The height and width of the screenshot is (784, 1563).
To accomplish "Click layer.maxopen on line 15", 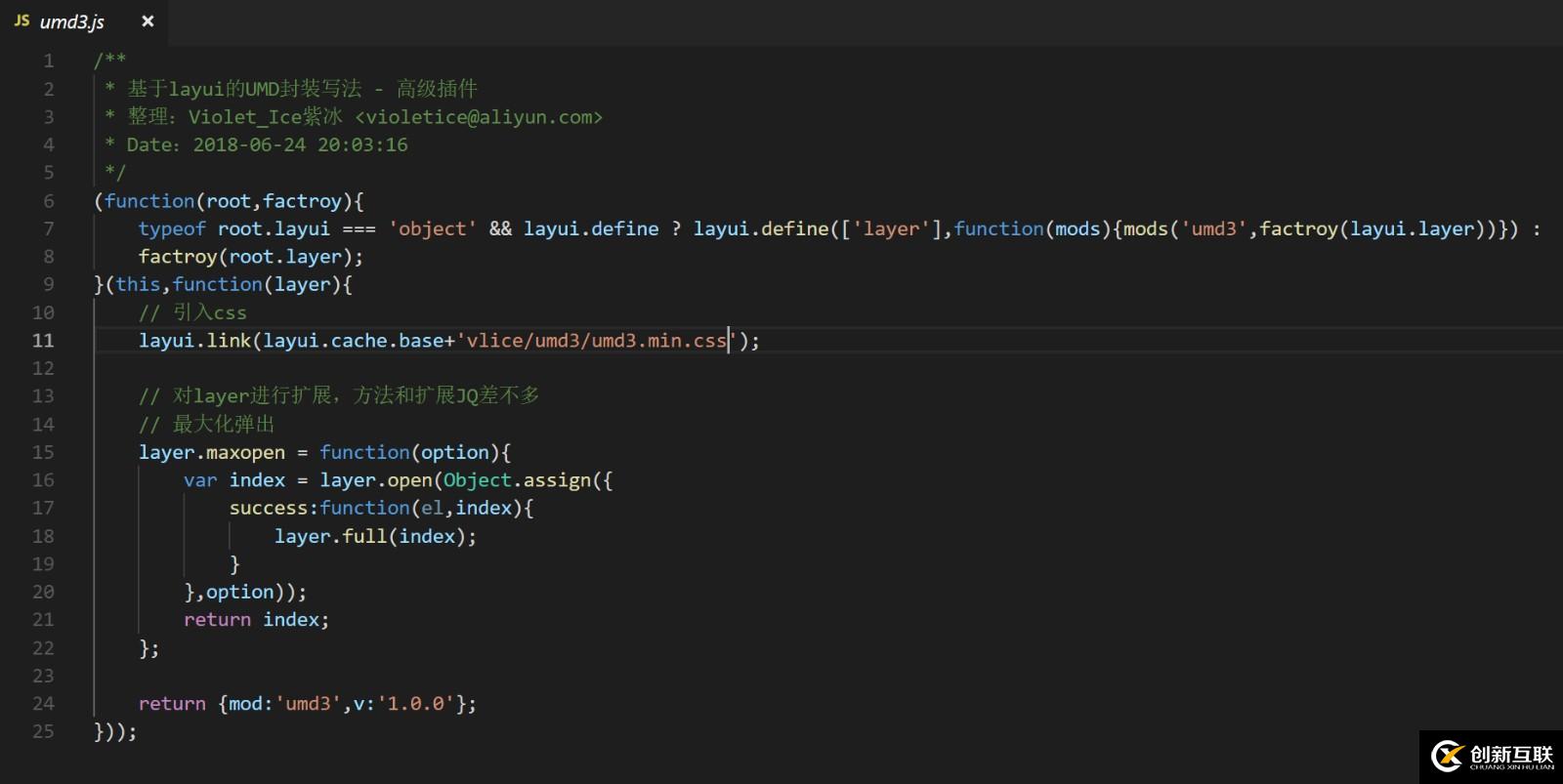I will click(x=212, y=452).
